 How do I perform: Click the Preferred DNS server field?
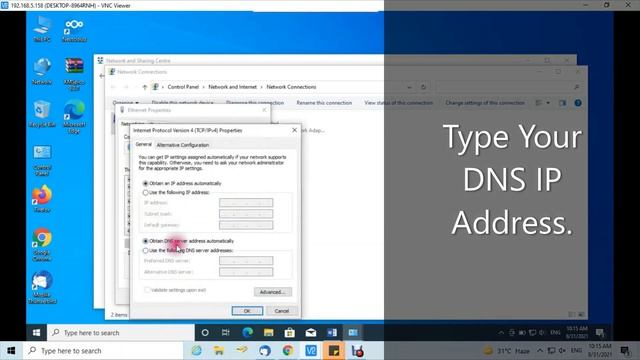tap(246, 261)
